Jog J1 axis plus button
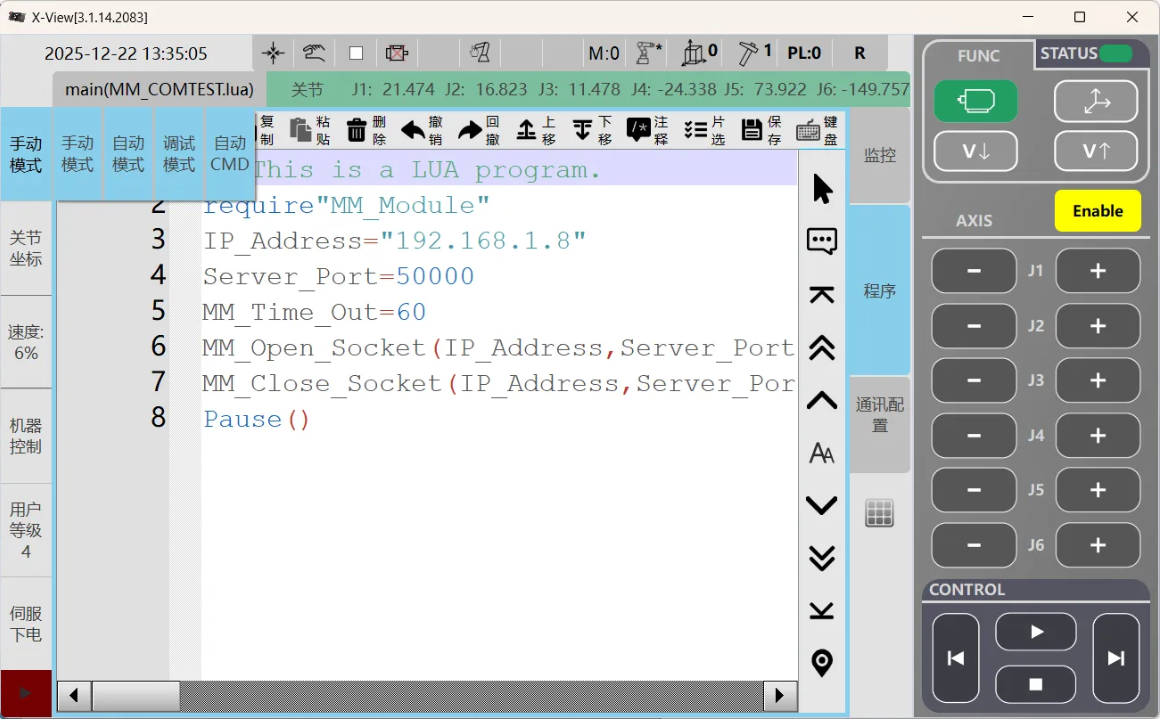The image size is (1160, 719). click(x=1098, y=271)
